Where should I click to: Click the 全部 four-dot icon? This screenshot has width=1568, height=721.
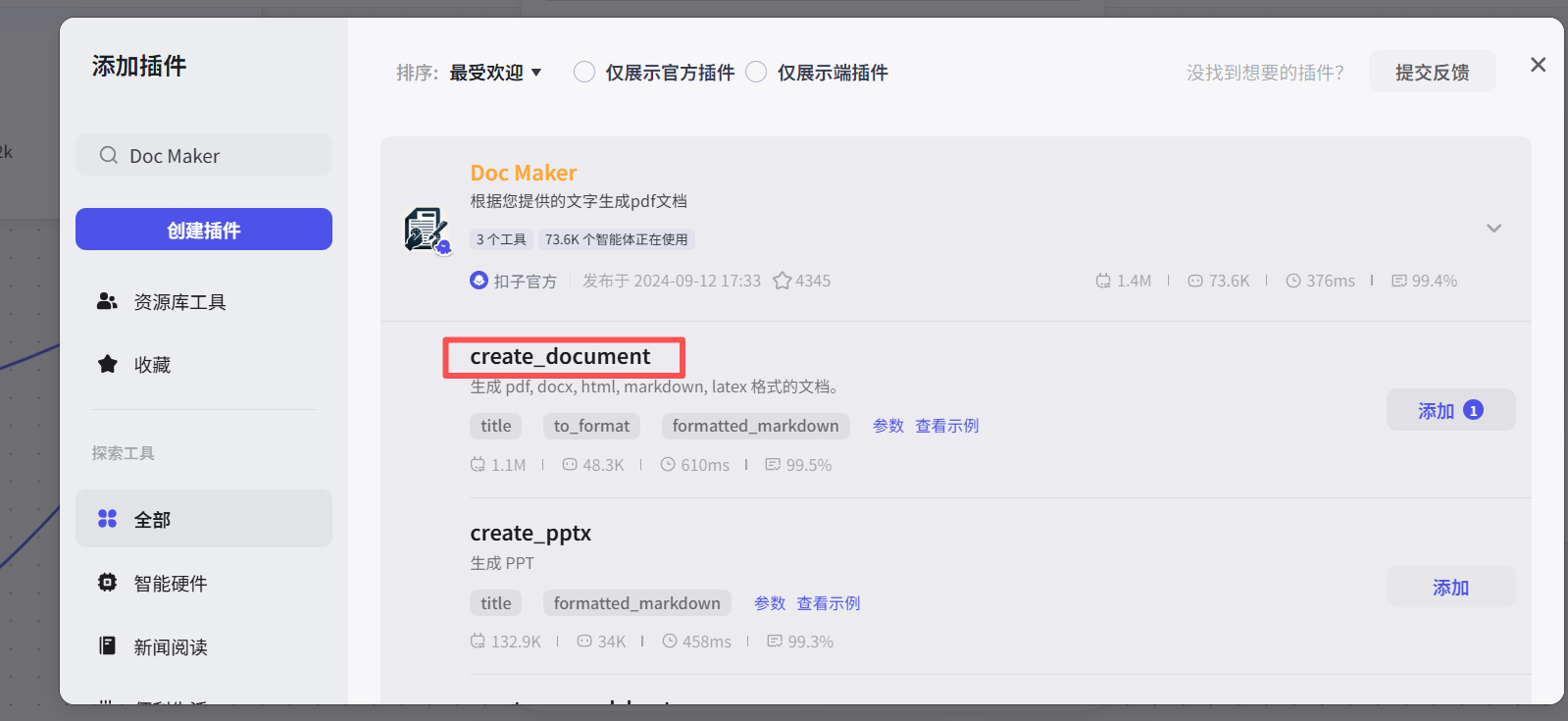[x=107, y=518]
